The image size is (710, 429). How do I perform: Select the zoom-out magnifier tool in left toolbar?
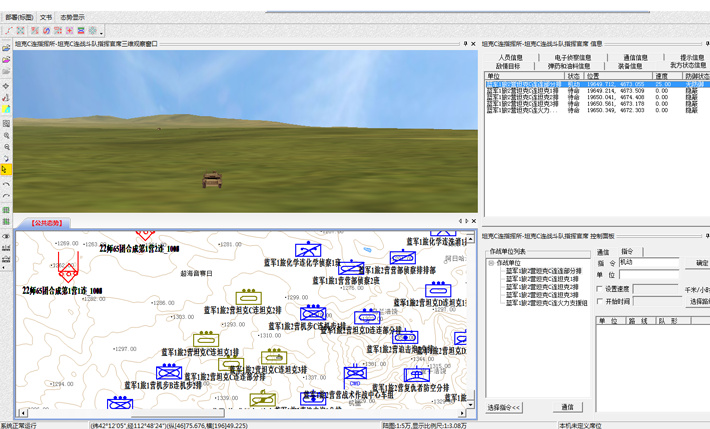[6, 147]
